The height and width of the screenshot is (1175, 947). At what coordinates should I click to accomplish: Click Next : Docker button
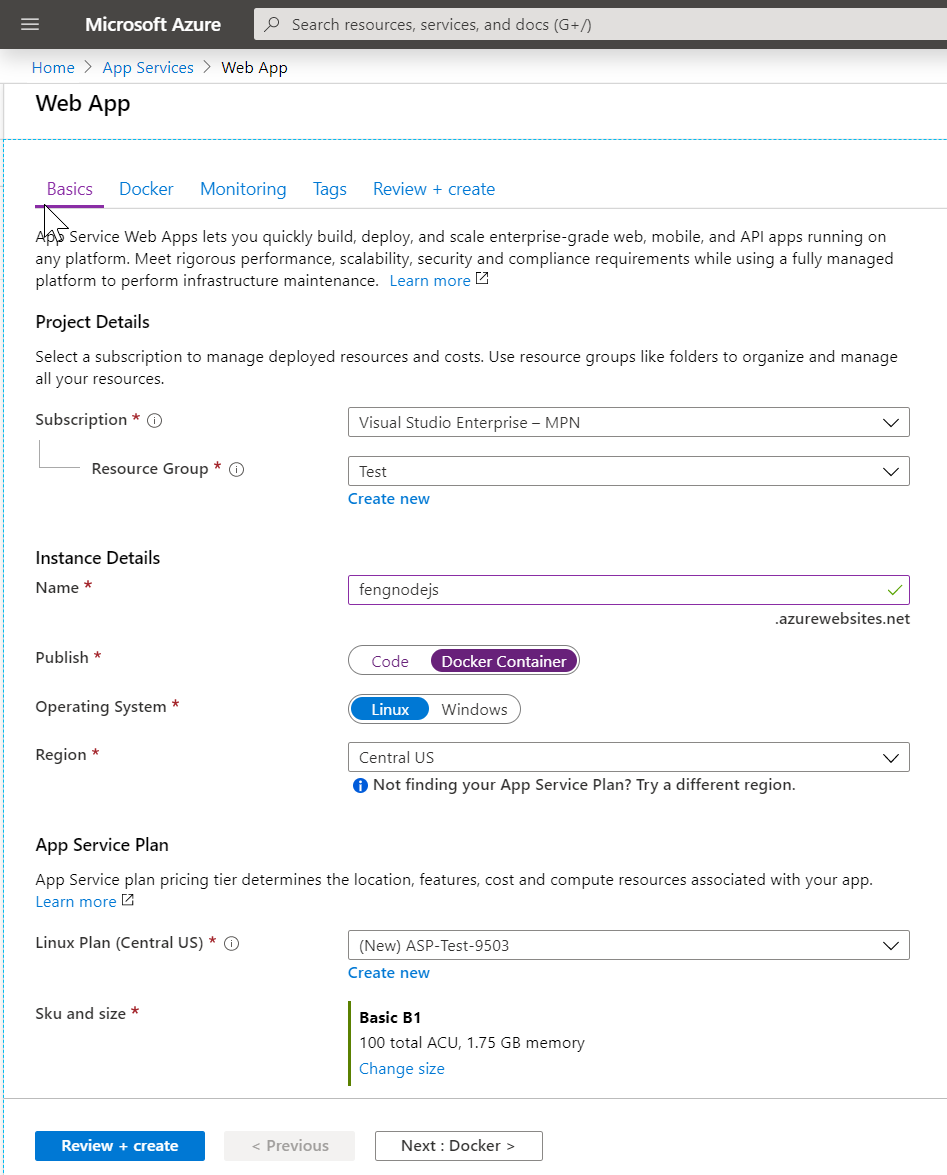tap(459, 1146)
